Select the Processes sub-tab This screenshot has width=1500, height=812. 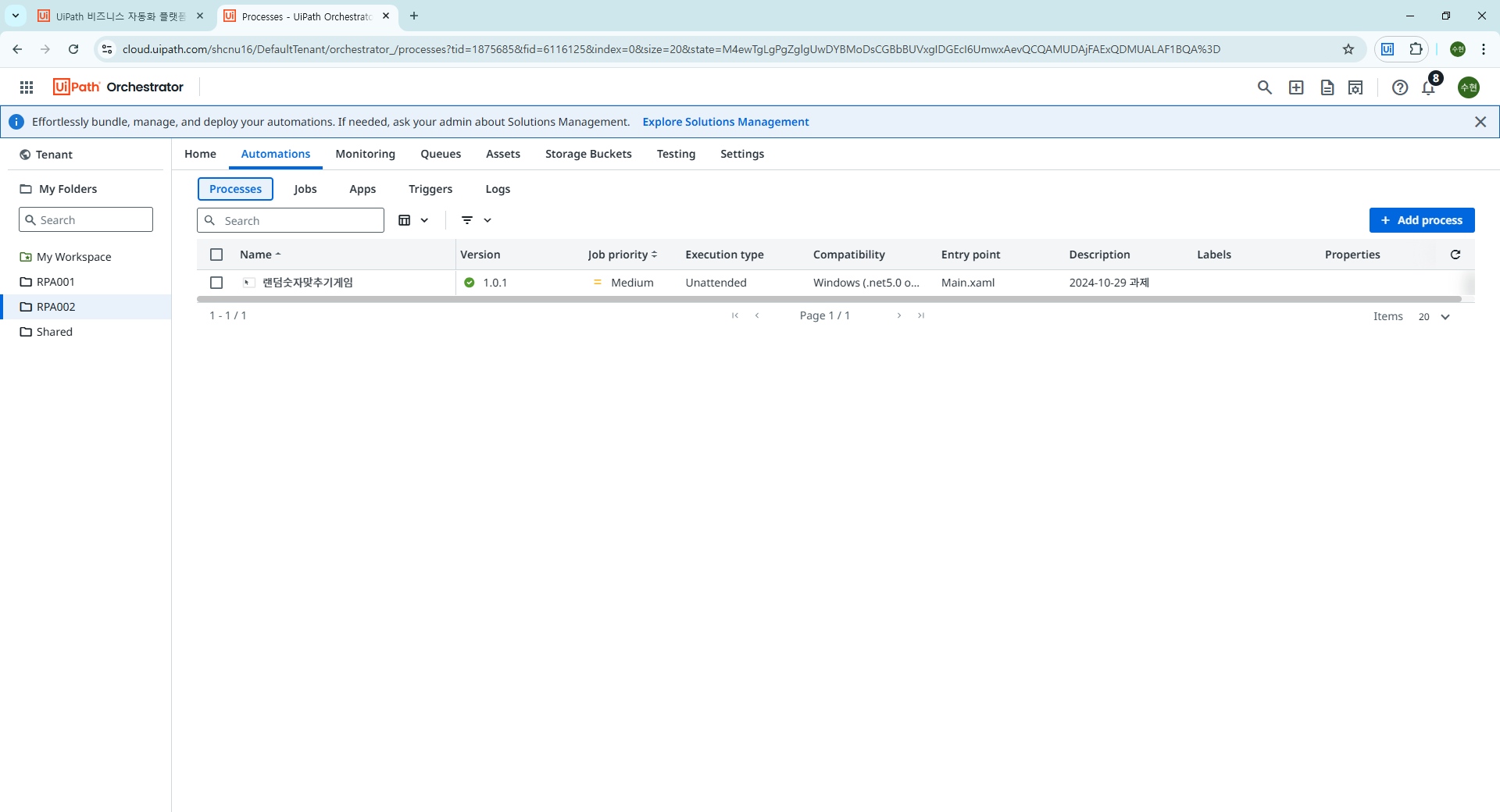[235, 189]
